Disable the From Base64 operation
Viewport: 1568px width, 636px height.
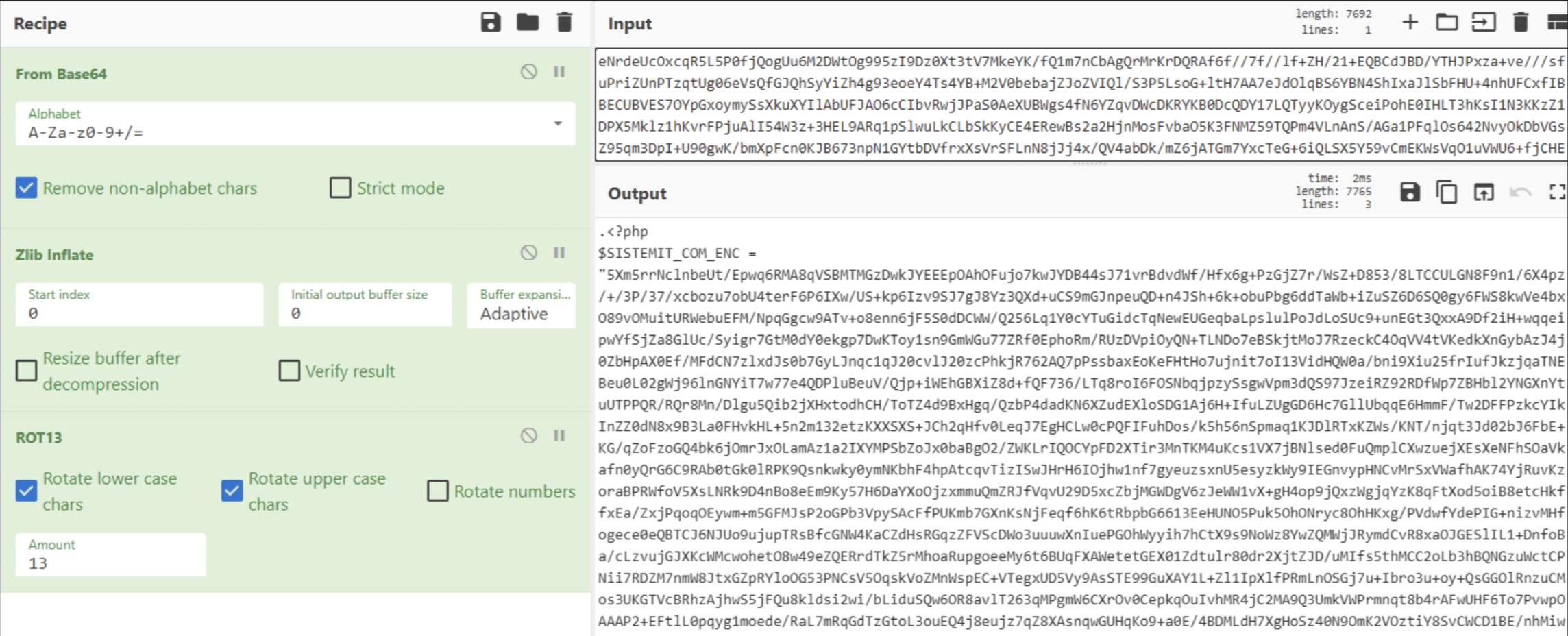click(528, 72)
